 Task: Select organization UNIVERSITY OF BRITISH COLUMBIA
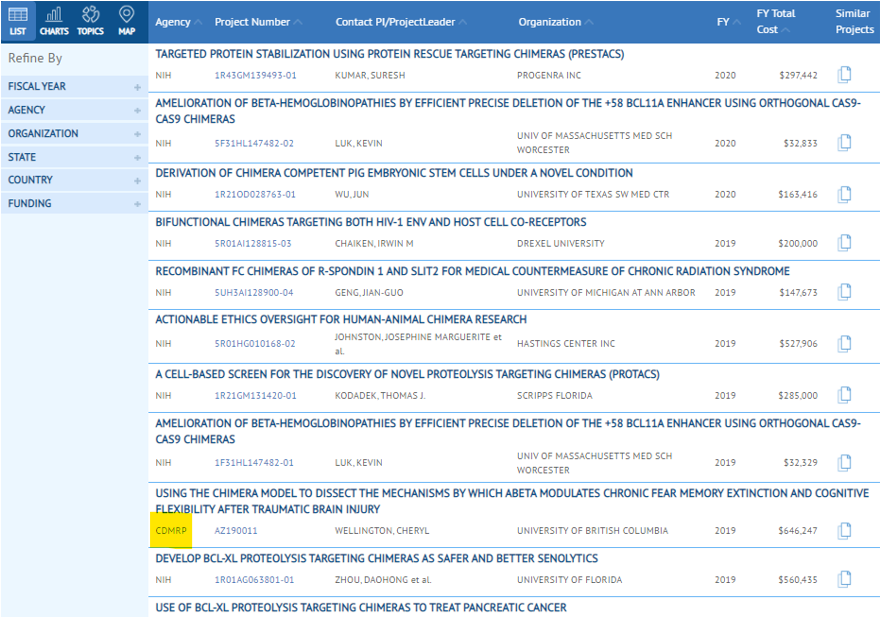coord(592,531)
